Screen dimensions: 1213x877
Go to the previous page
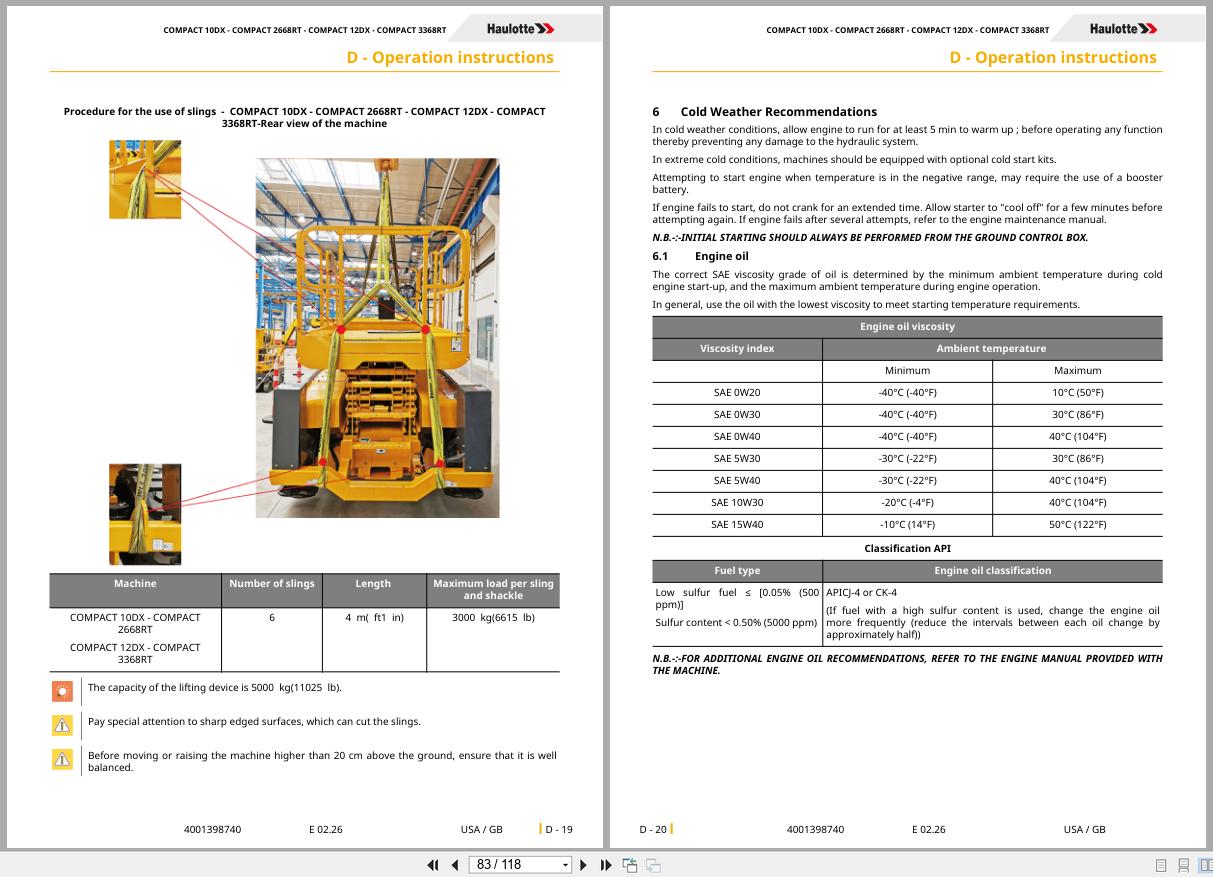[455, 865]
